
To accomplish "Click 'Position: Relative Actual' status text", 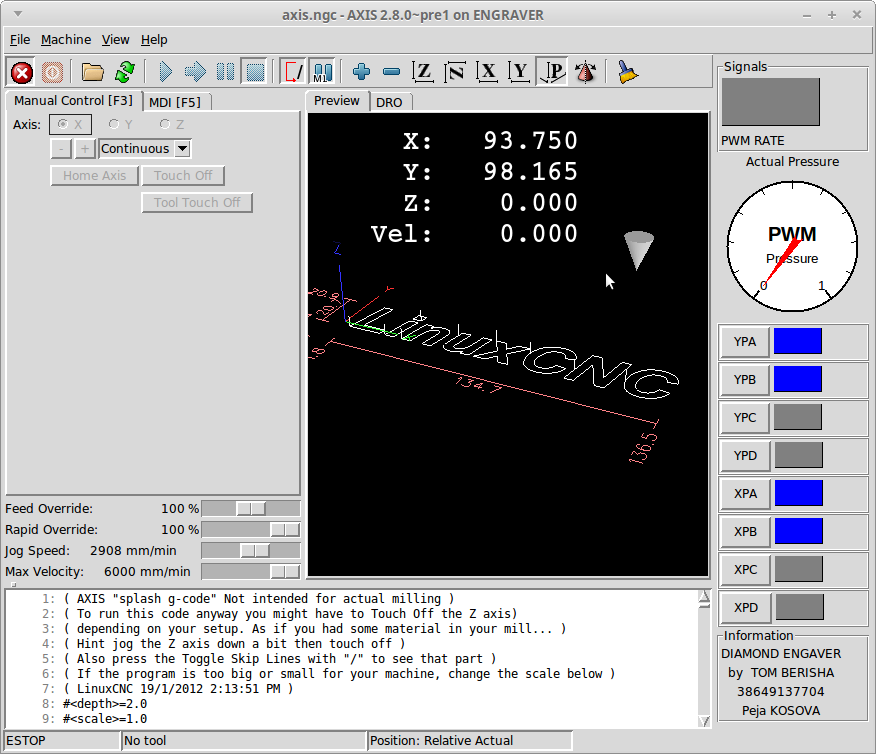I will (441, 741).
